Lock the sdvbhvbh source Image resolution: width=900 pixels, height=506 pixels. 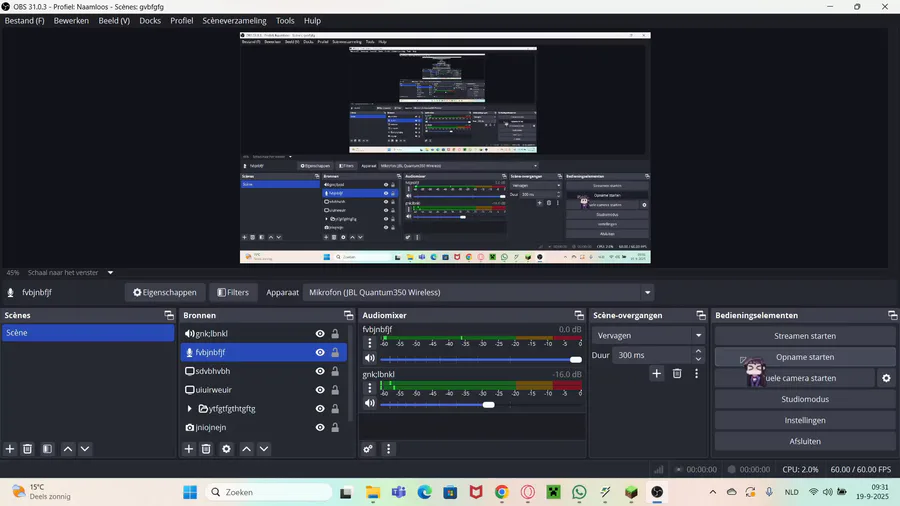pyautogui.click(x=335, y=371)
